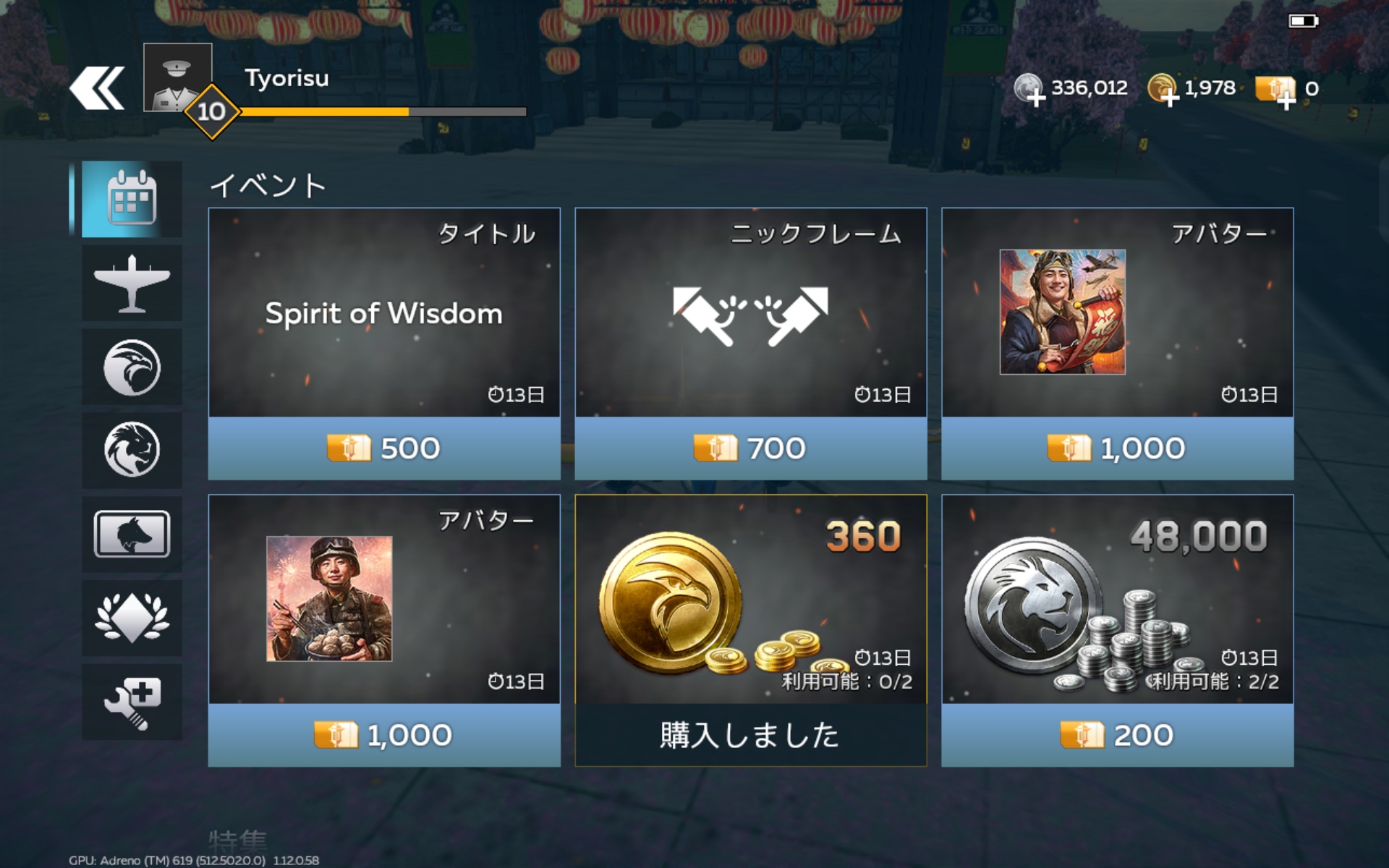The width and height of the screenshot is (1389, 868).
Task: Purchase pilot avatar for 1,000 tickets
Action: coord(1118,448)
